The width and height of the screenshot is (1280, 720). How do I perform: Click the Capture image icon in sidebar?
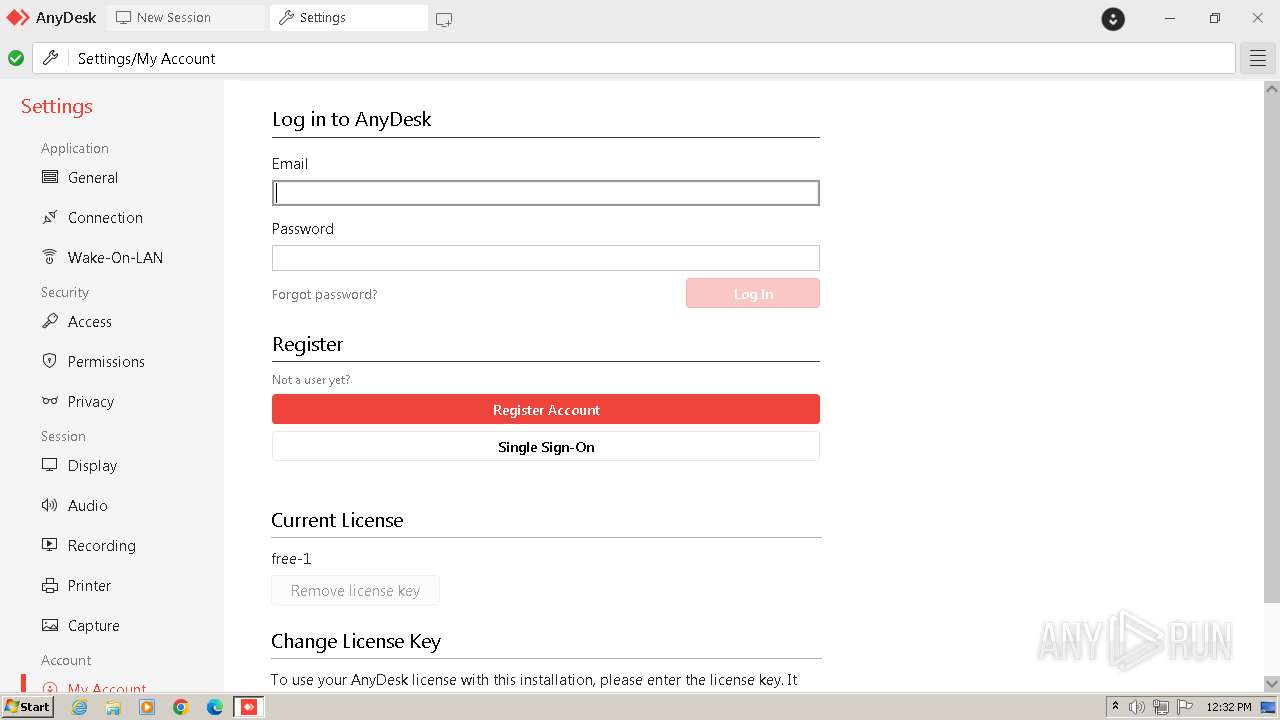click(x=50, y=625)
